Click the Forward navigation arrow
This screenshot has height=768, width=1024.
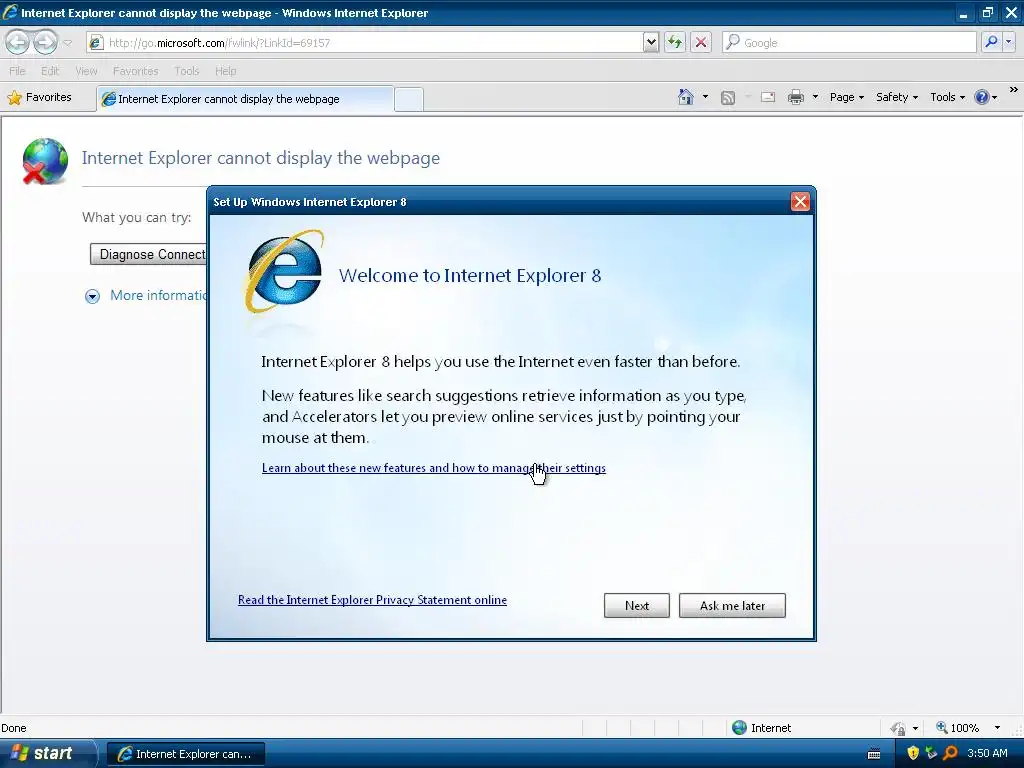45,42
